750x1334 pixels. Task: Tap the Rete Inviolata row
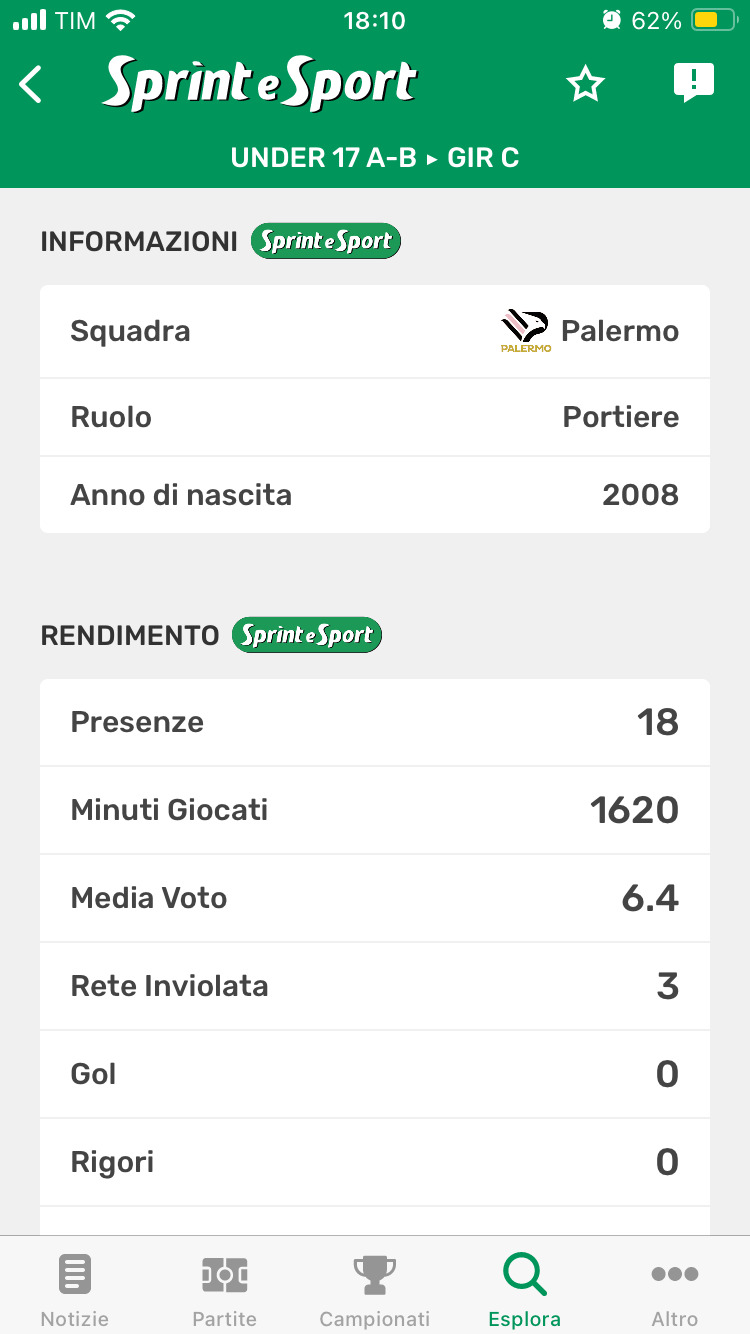tap(375, 986)
